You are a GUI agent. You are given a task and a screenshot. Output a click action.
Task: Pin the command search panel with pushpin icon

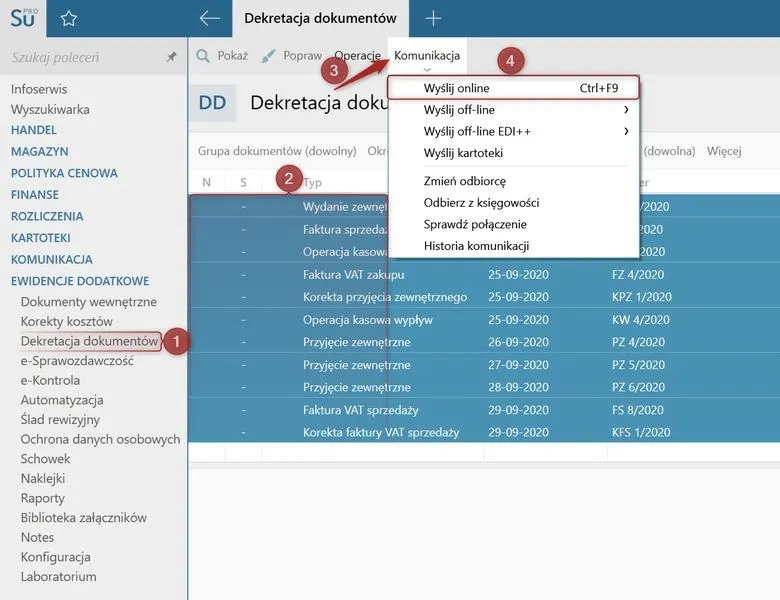pos(171,57)
